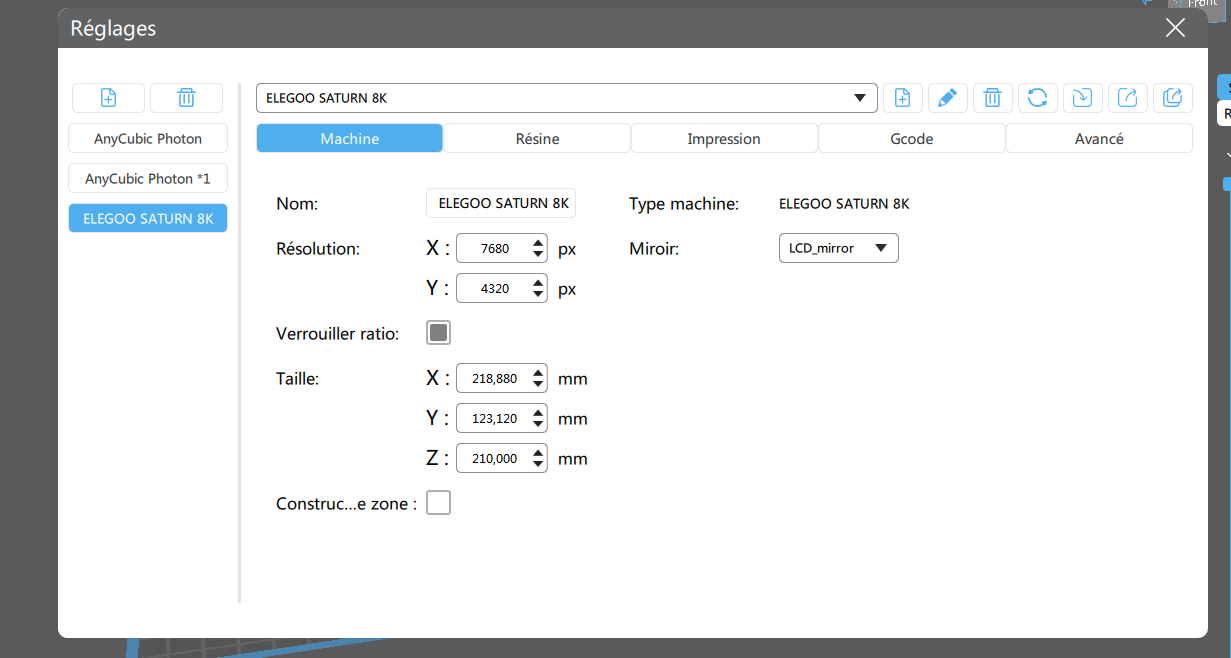This screenshot has width=1231, height=658.
Task: Click the Résolution label
Action: pyautogui.click(x=318, y=249)
